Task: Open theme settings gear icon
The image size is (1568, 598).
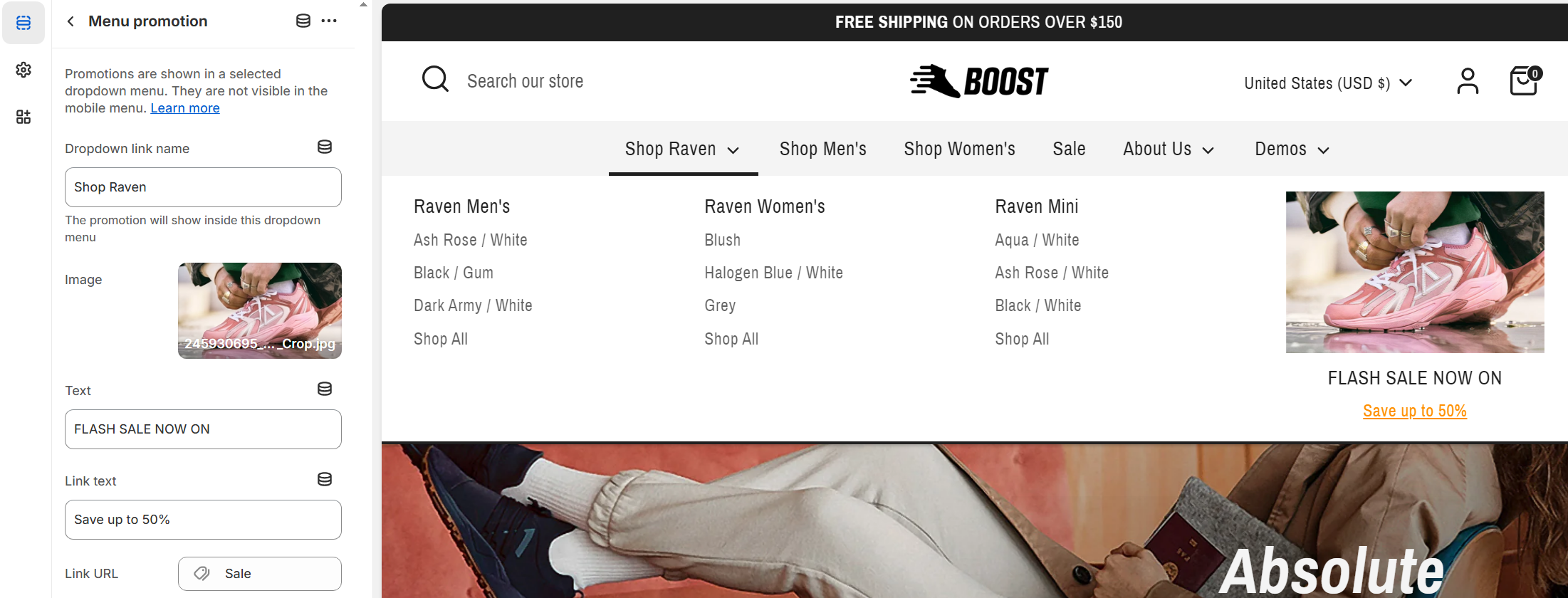Action: tap(23, 70)
